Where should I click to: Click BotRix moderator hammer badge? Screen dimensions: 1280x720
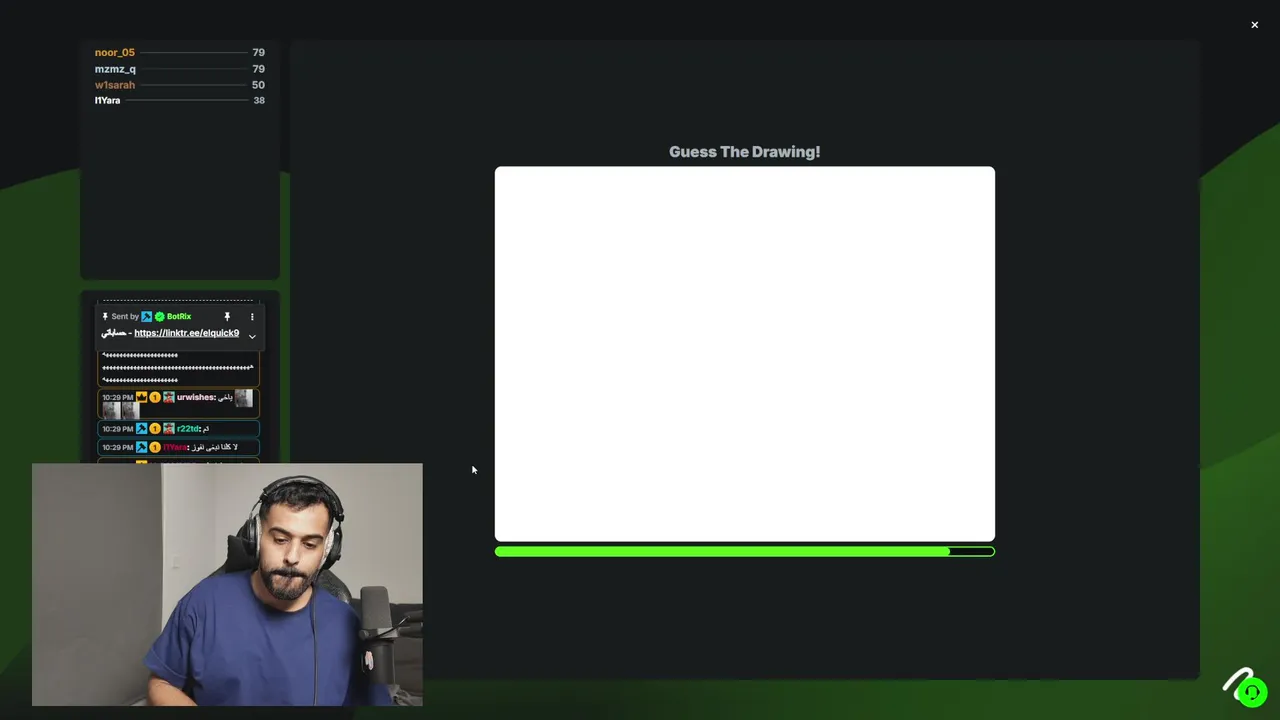click(x=146, y=317)
